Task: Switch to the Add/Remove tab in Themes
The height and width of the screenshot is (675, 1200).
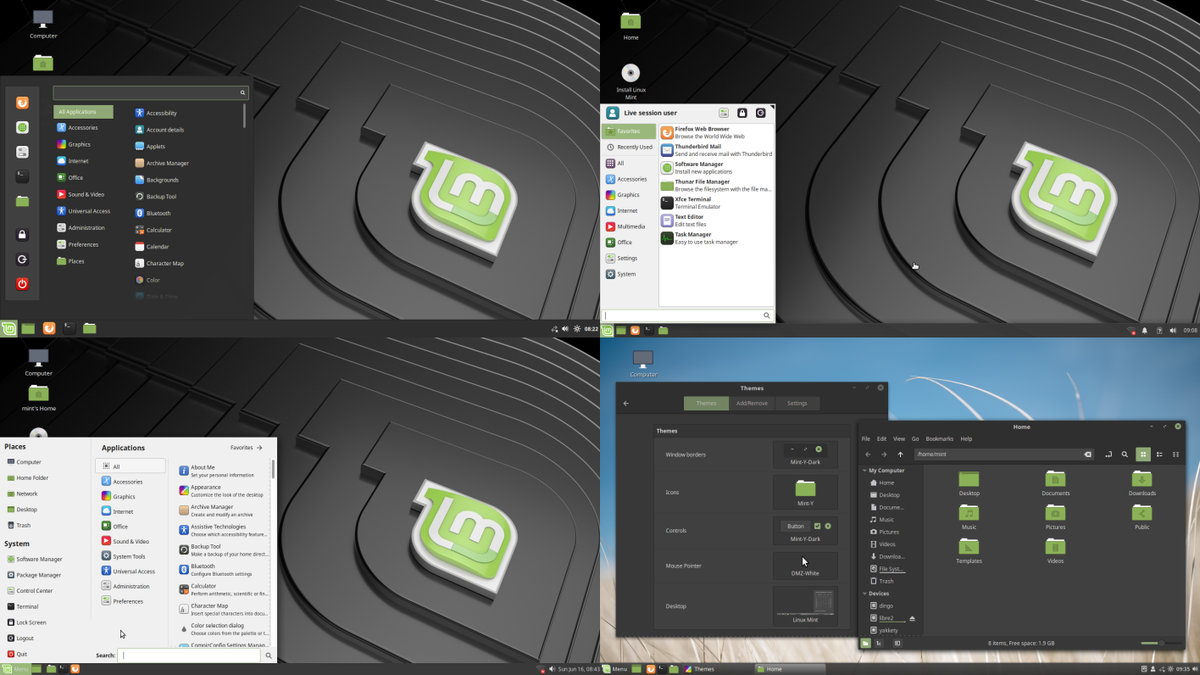Action: [751, 403]
